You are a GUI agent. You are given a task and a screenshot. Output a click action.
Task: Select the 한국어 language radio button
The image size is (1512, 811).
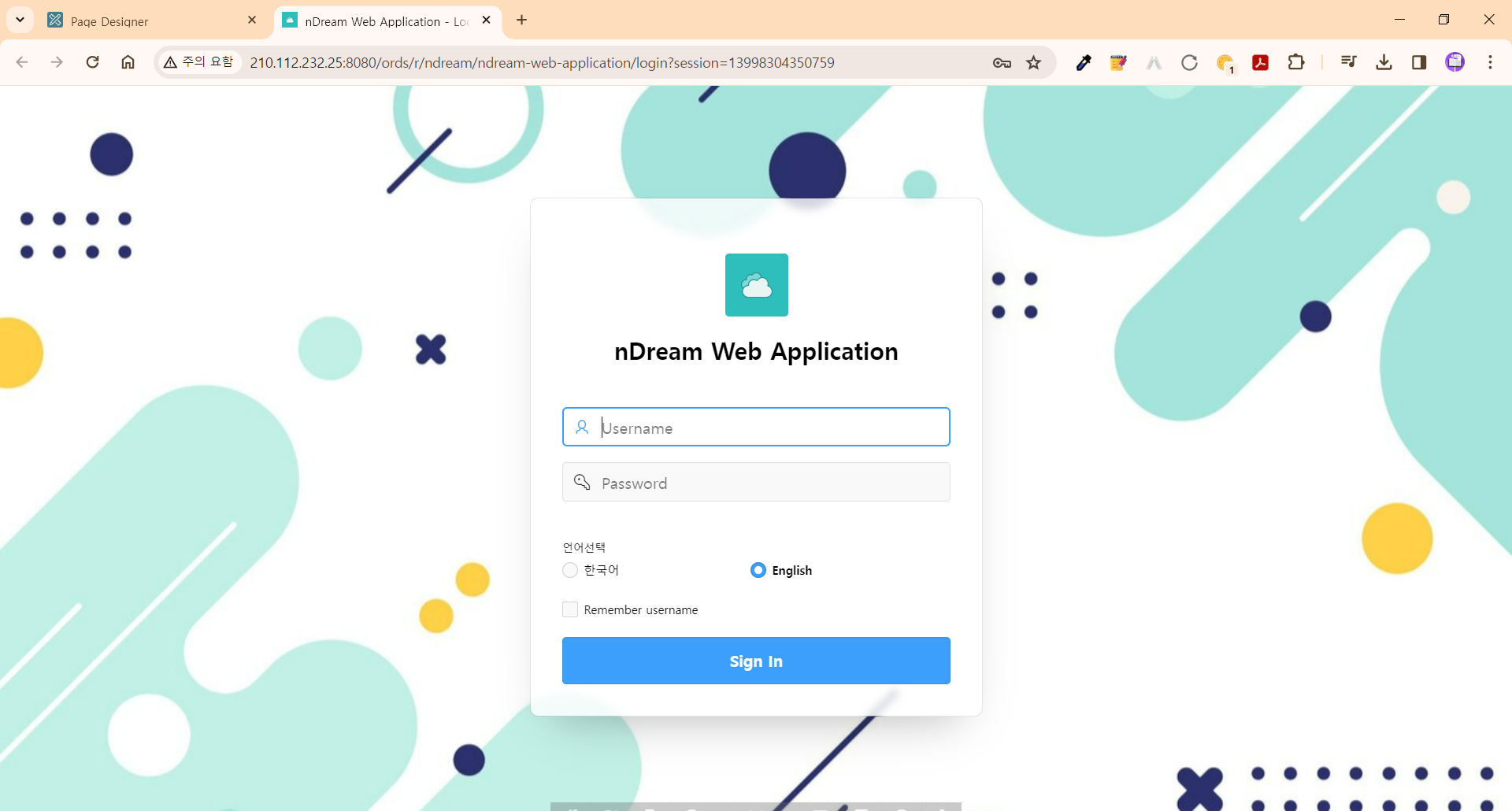pyautogui.click(x=570, y=570)
